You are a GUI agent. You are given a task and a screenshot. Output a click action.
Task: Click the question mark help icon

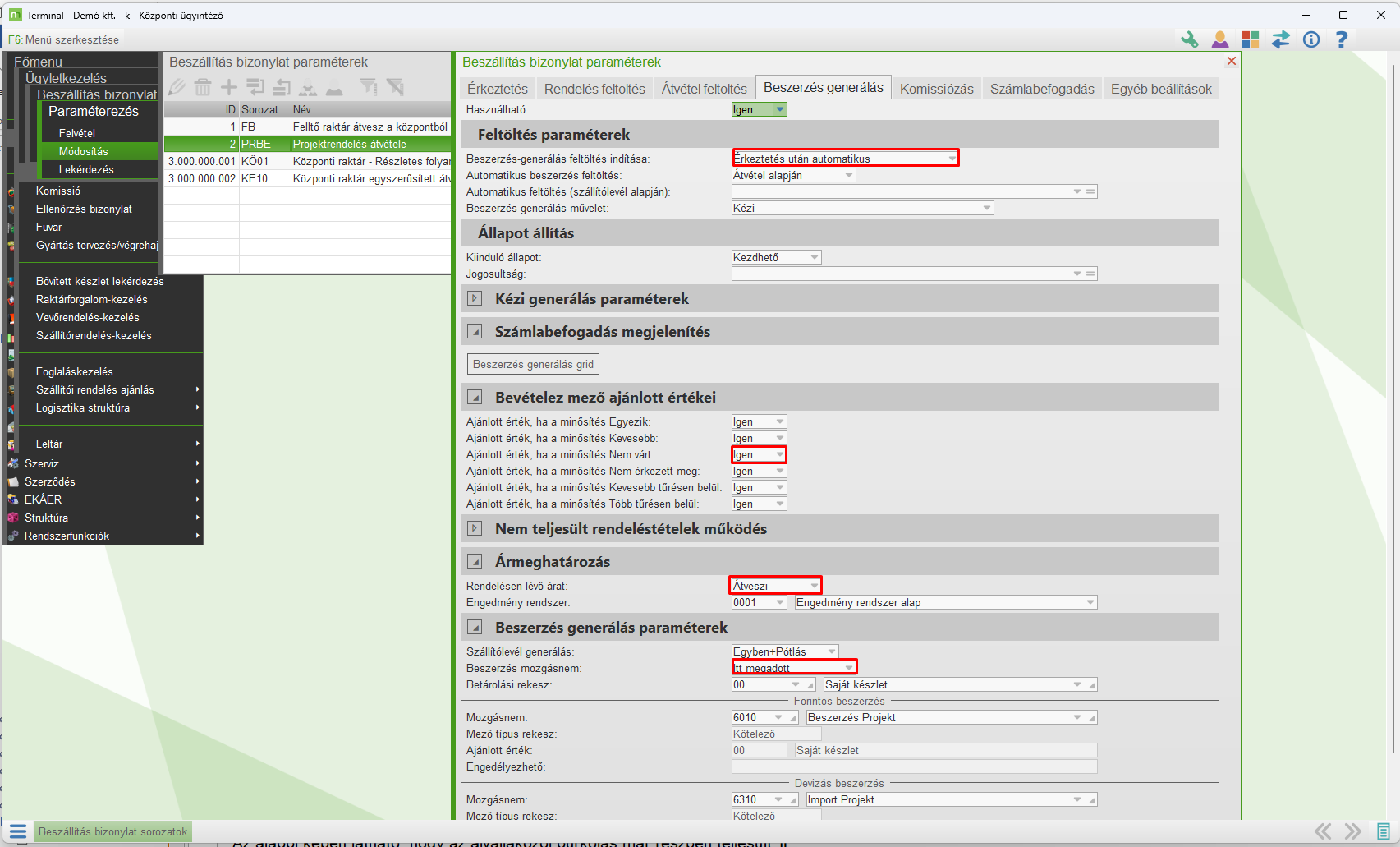1342,39
